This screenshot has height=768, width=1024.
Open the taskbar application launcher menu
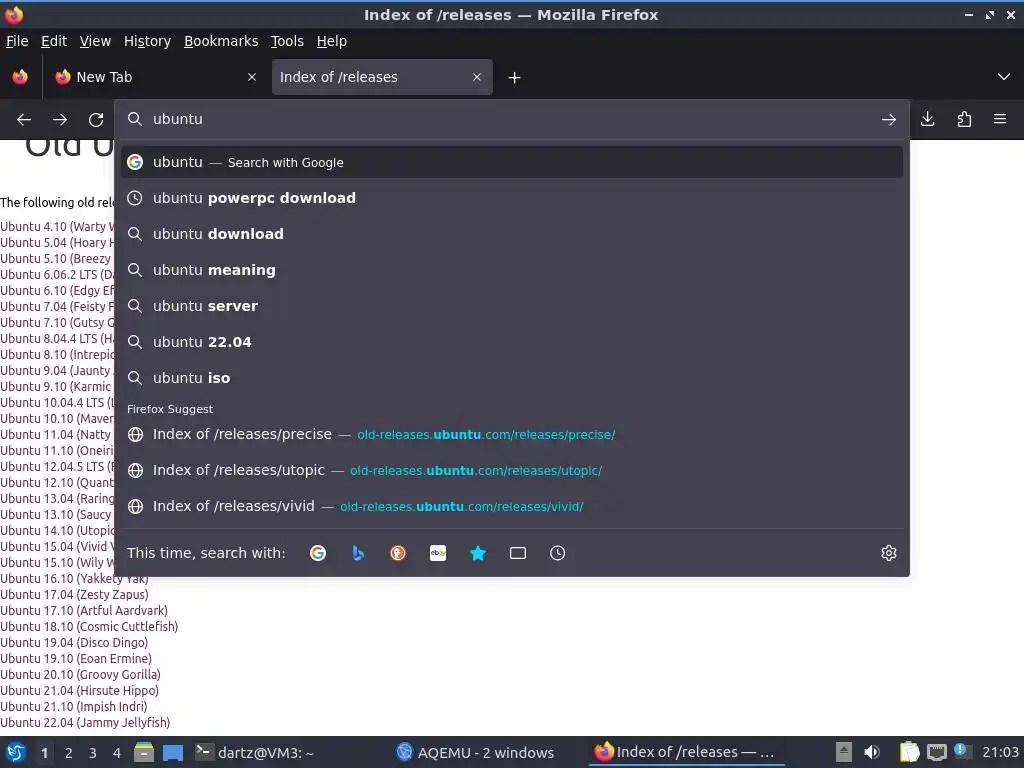tap(16, 752)
